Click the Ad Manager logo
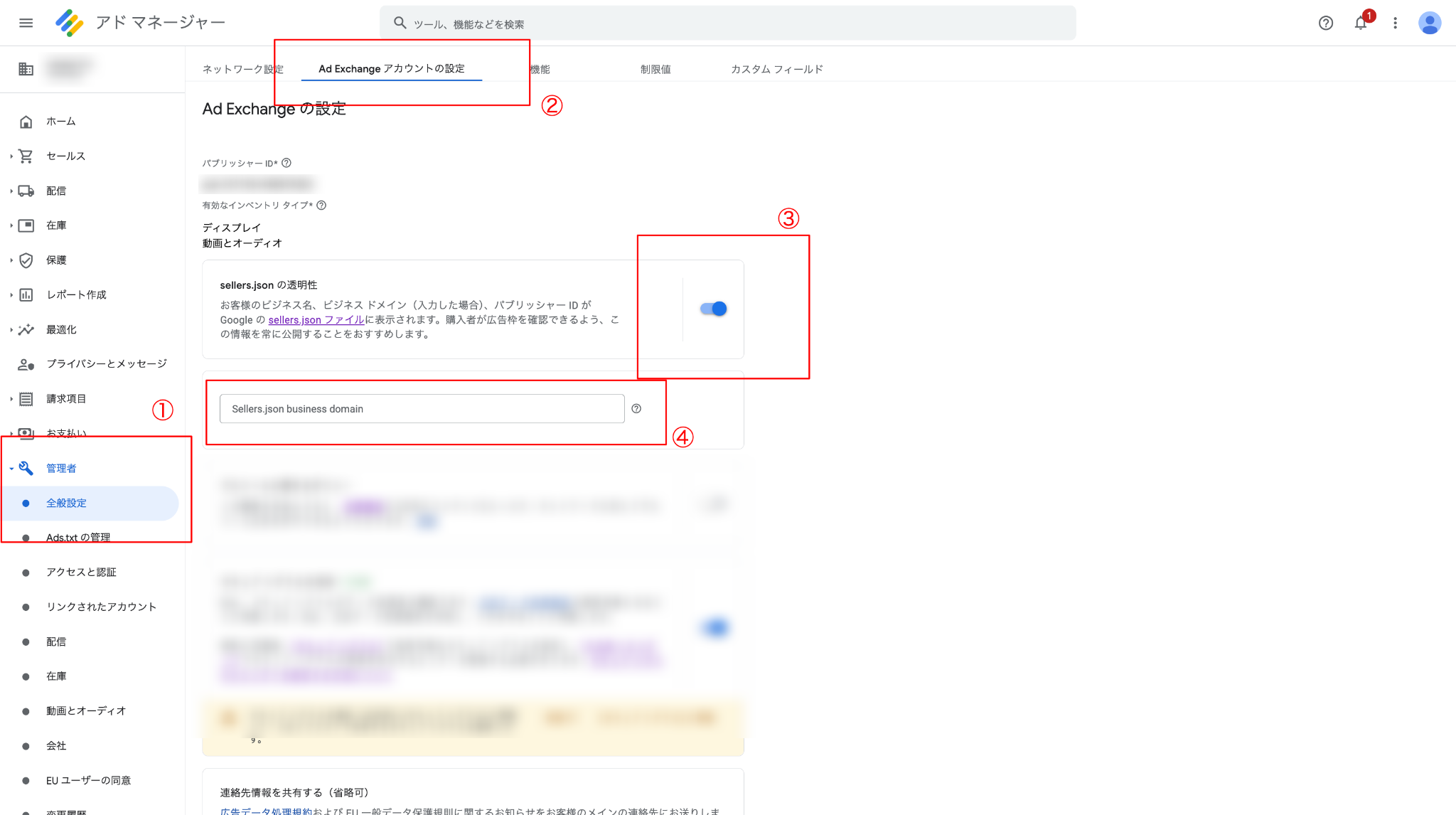 70,23
